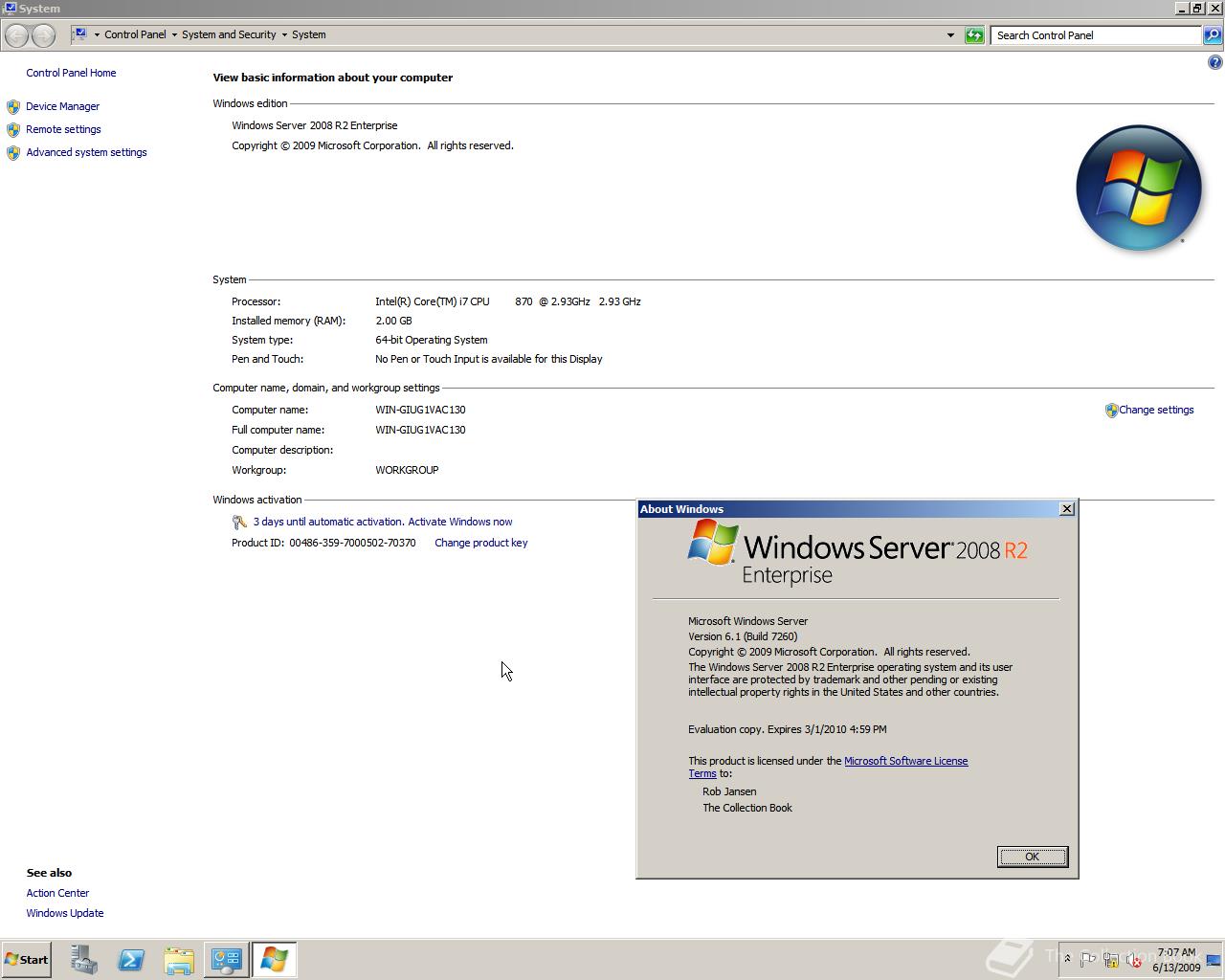Select 'Evaluation copy. Expires 3/1/2010' text
Screen dimensions: 1225x980
coord(768,729)
